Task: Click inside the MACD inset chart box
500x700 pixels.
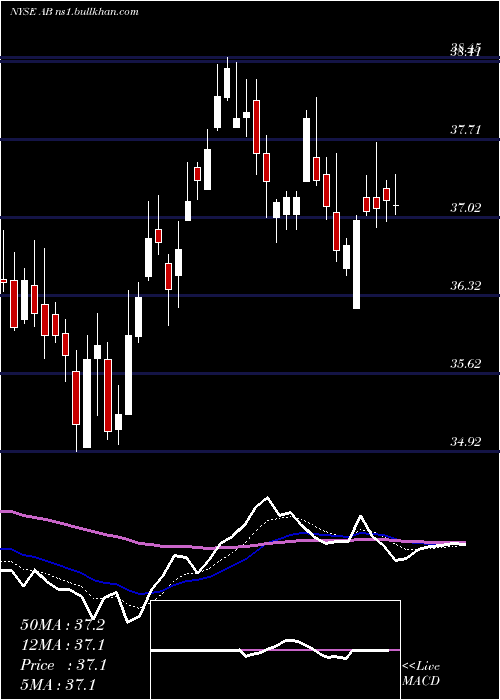Action: [x=275, y=650]
